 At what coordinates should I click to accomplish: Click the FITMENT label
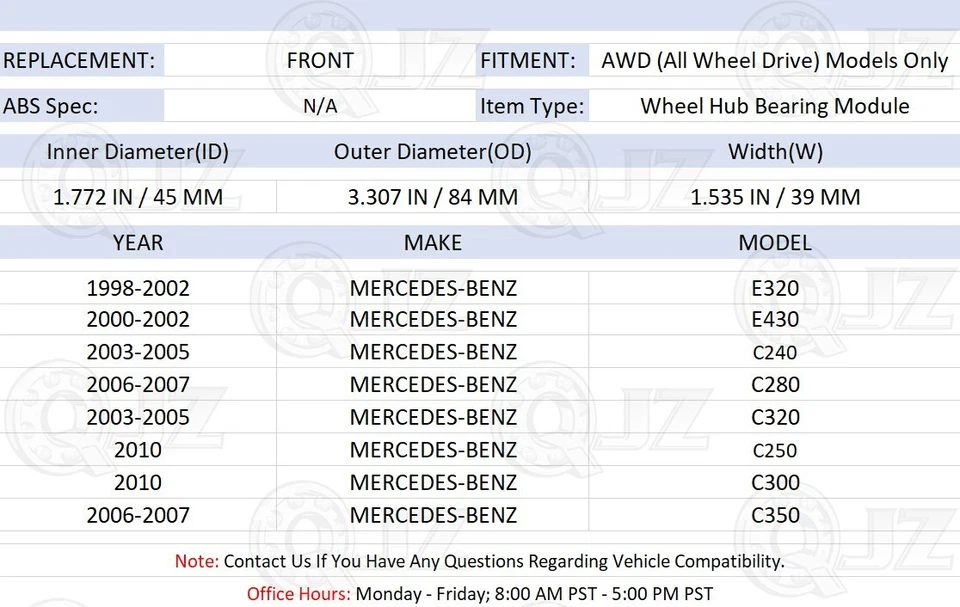528,60
